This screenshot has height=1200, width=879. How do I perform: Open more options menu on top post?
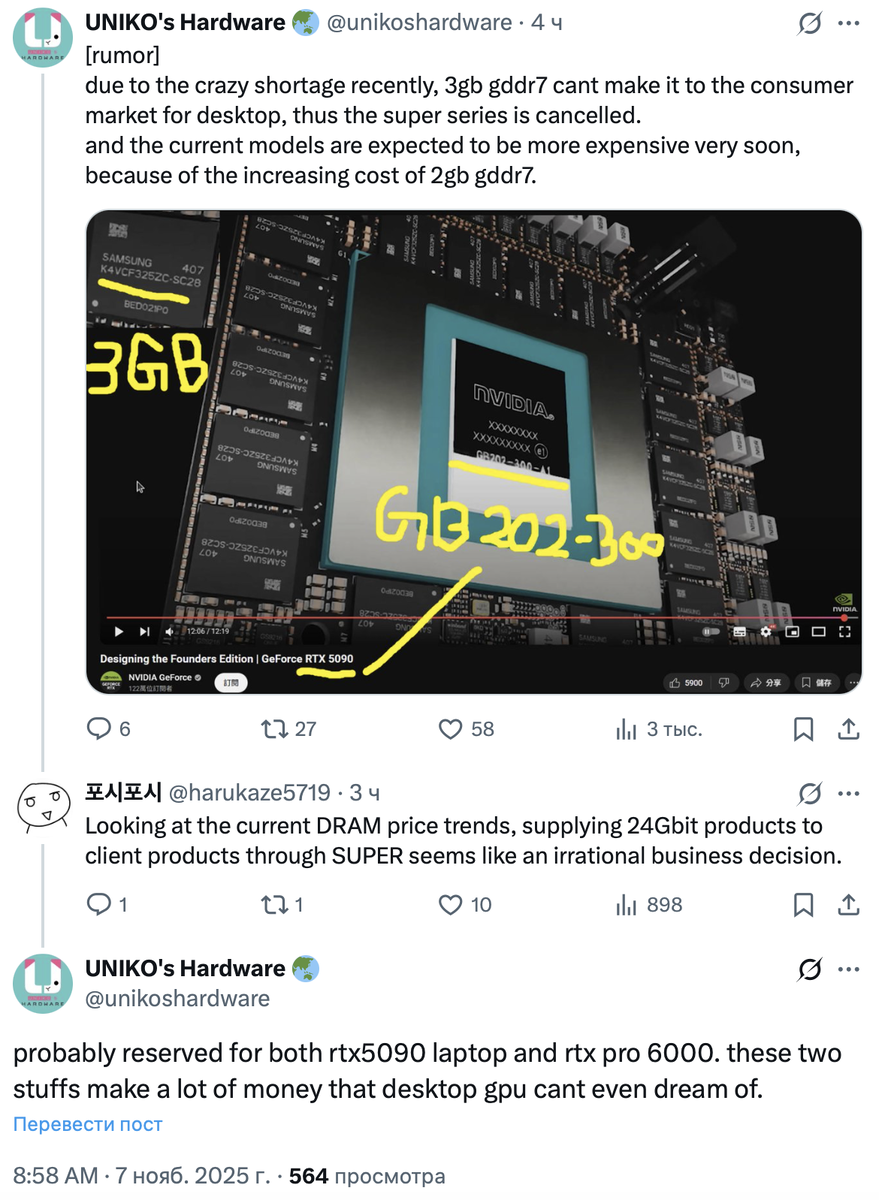pos(849,22)
